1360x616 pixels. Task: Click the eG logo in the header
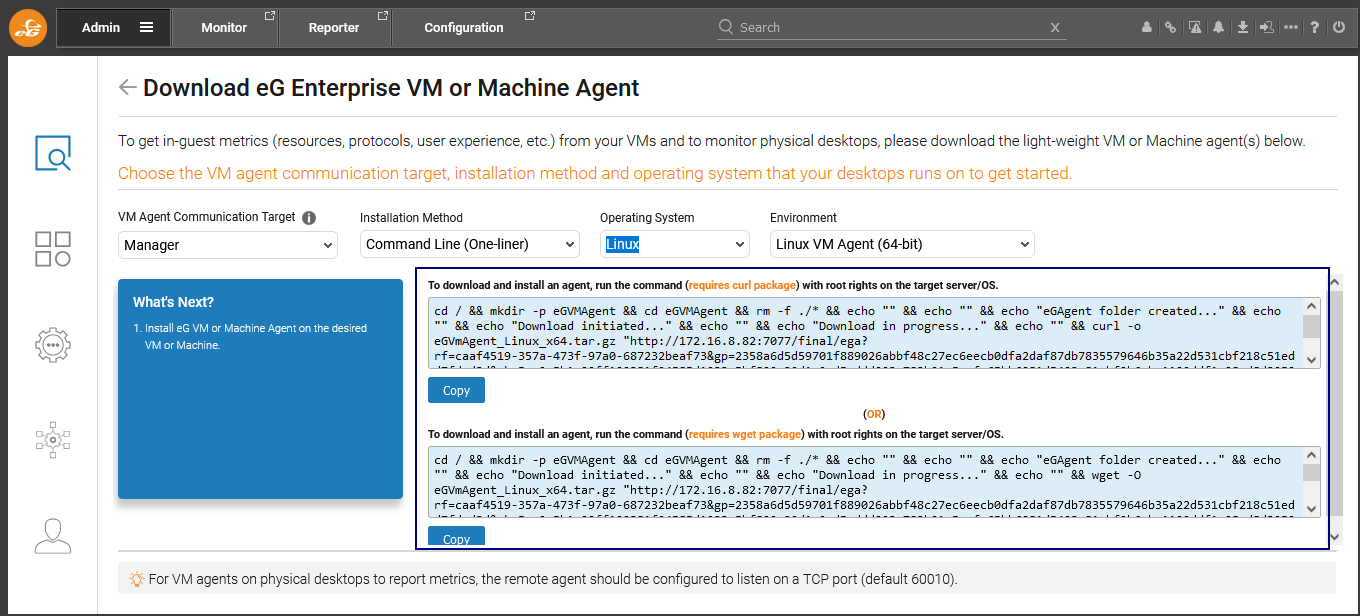tap(28, 27)
